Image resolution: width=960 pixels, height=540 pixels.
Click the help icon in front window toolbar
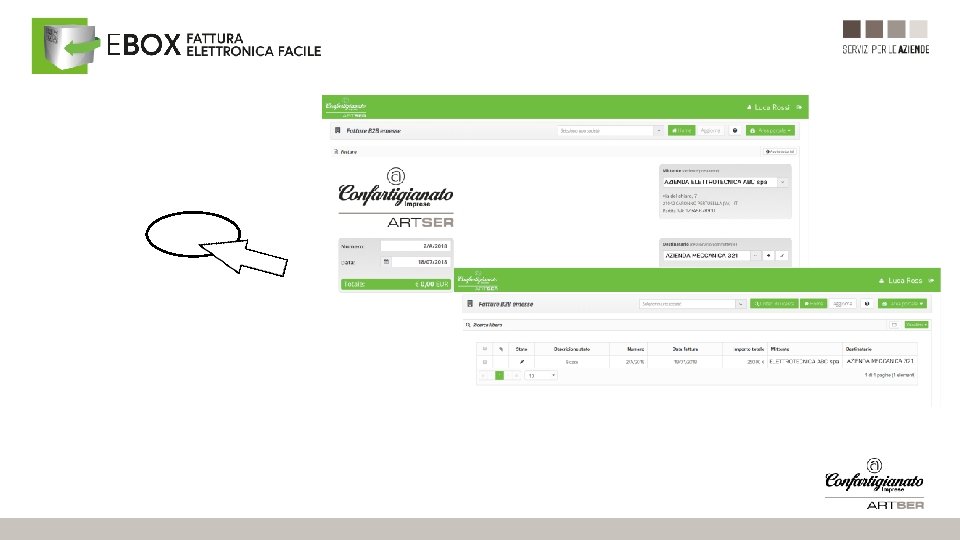pos(867,304)
